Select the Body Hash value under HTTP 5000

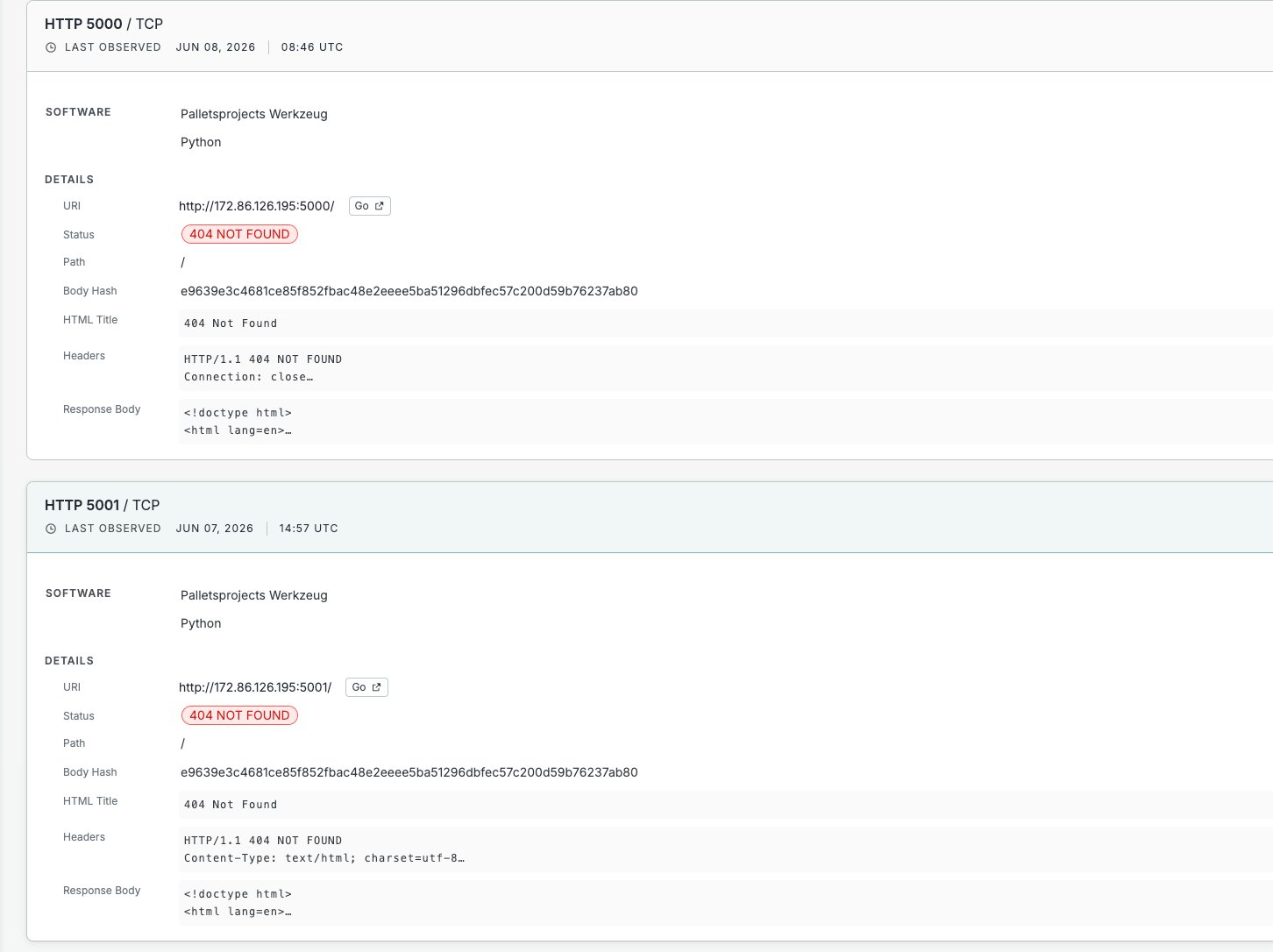tap(409, 291)
